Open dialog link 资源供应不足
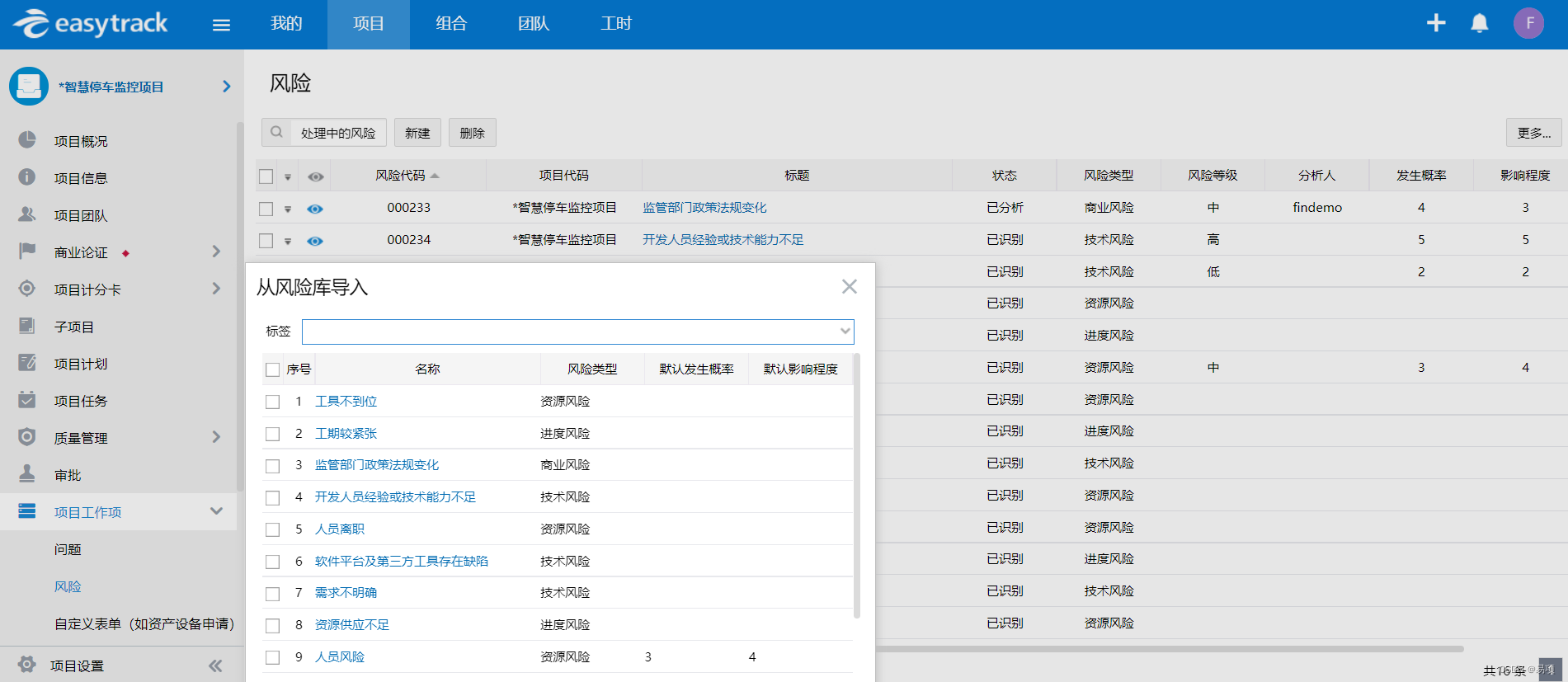 coord(352,625)
